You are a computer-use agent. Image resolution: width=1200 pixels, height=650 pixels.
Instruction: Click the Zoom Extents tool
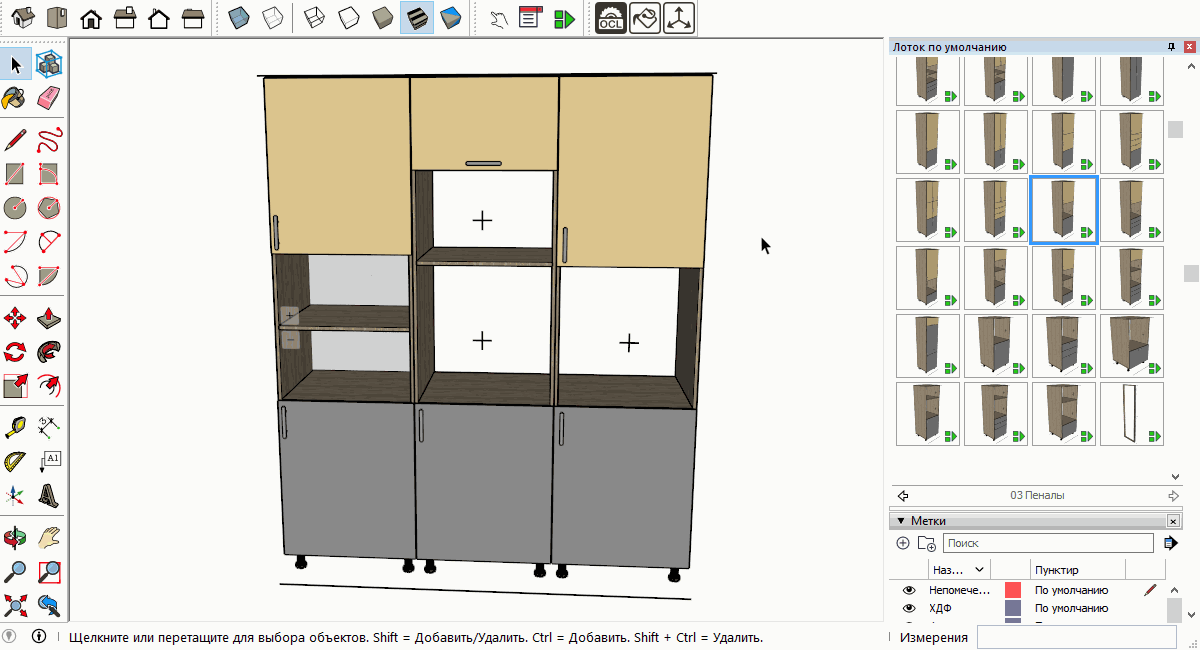tap(15, 605)
